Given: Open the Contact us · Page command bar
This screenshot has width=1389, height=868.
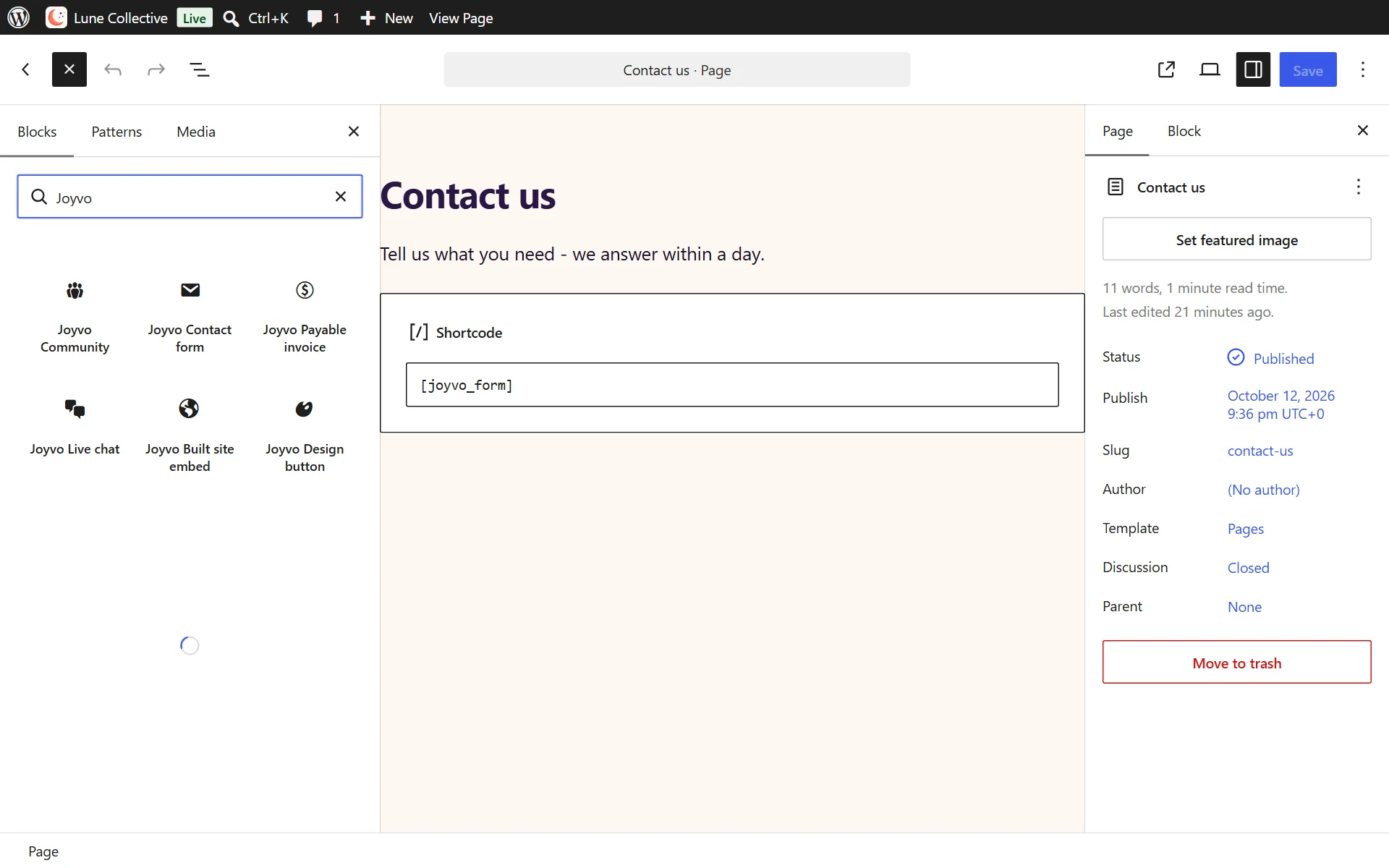Looking at the screenshot, I should click(x=677, y=69).
